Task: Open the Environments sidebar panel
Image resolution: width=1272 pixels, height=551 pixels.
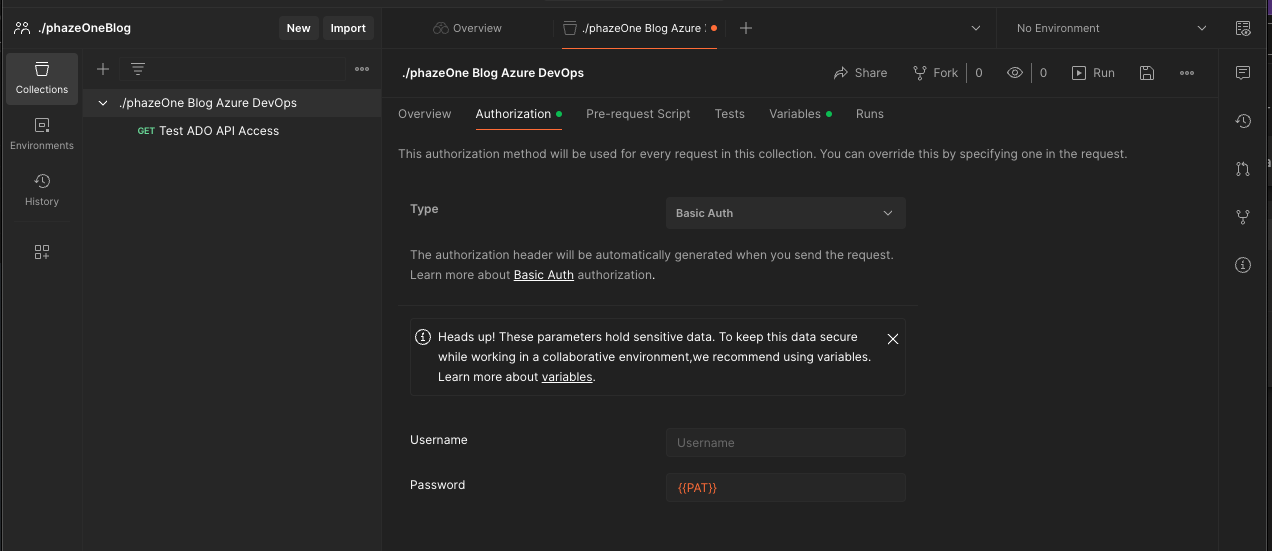Action: (41, 134)
